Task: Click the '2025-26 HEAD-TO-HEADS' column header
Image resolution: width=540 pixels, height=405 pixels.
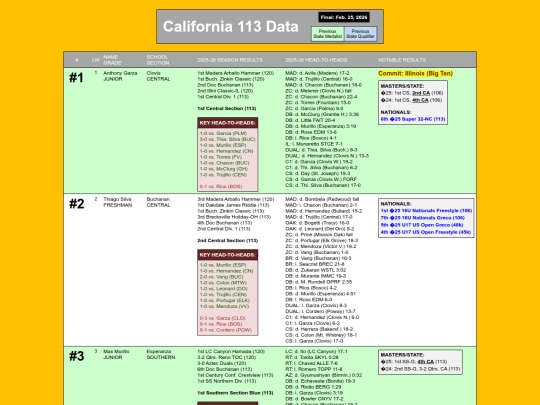Action: point(316,60)
